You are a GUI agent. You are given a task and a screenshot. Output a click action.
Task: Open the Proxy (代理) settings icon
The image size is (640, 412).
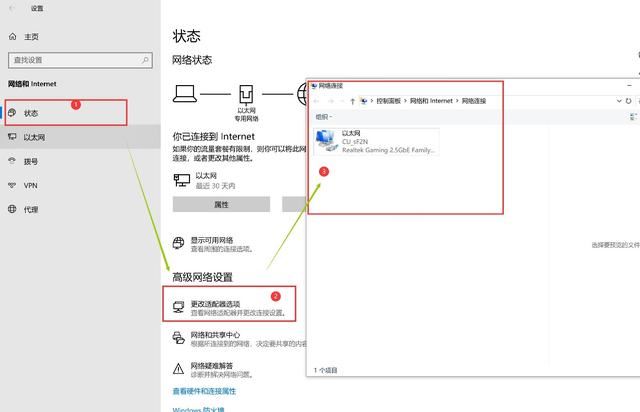click(12, 210)
